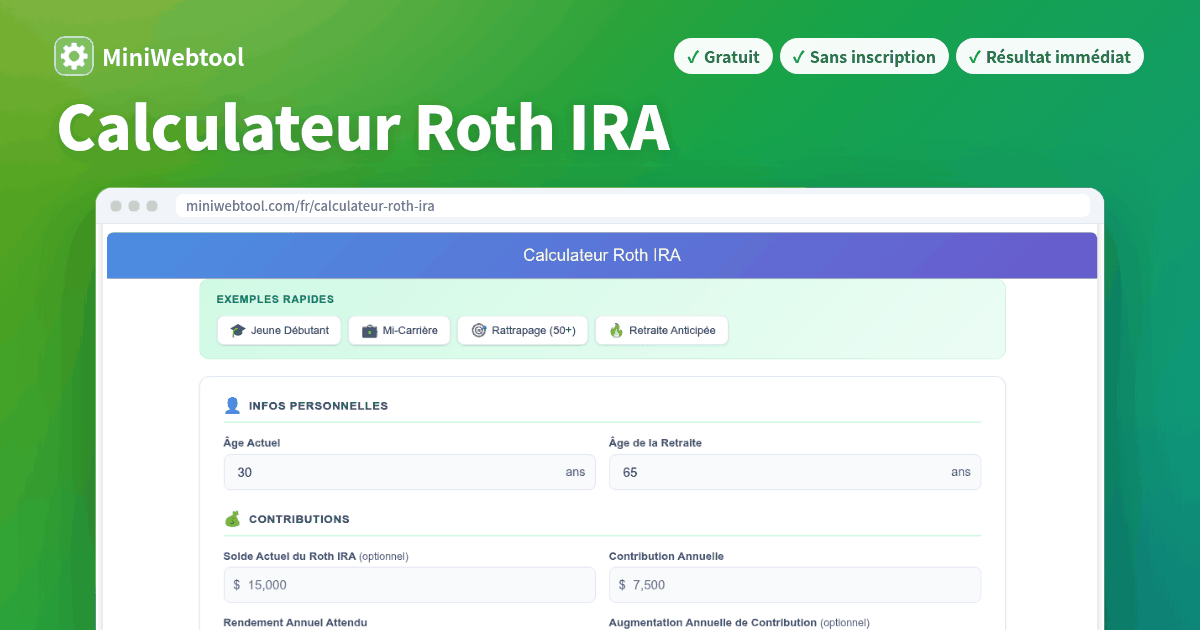
Task: Click the EXEMPLES RAPIDES label
Action: pyautogui.click(x=275, y=299)
